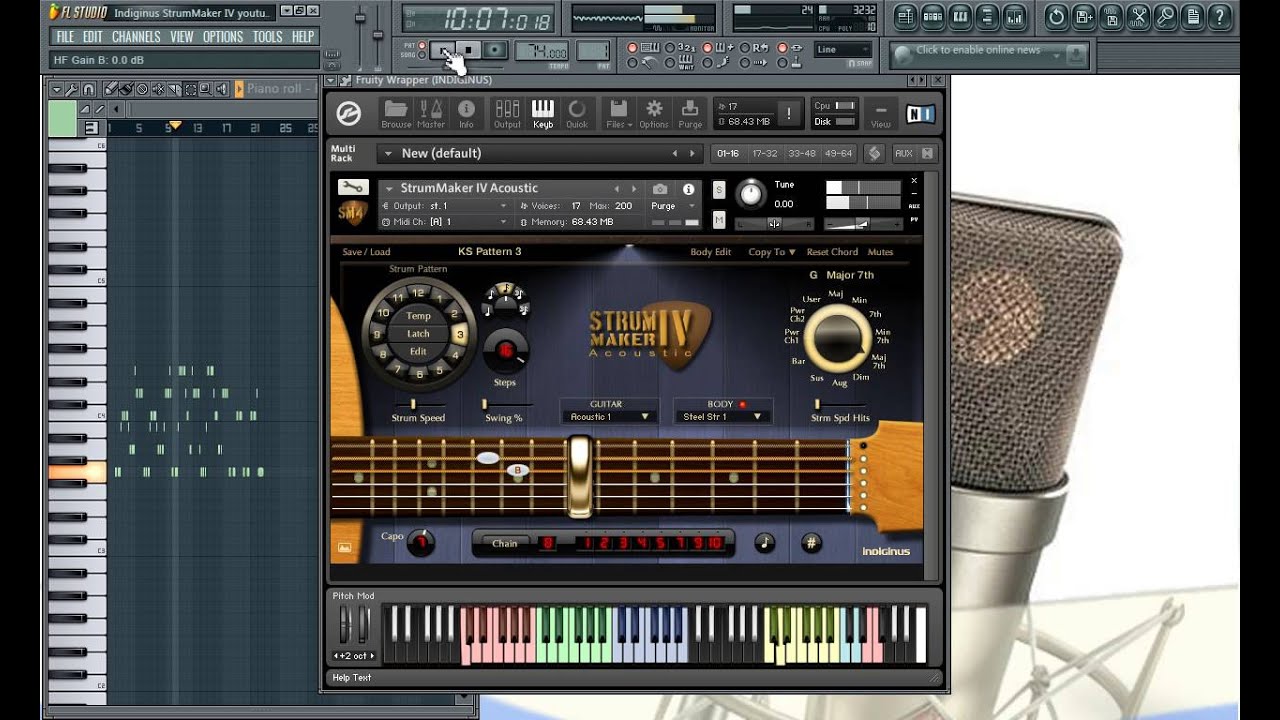Open the Options gear in Kontakt
Viewport: 1280px width, 720px height.
[x=654, y=114]
